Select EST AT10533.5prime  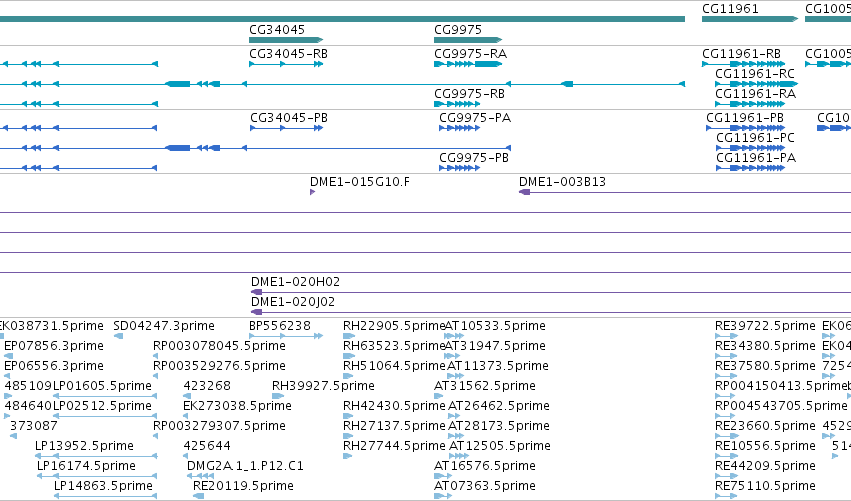click(x=495, y=326)
